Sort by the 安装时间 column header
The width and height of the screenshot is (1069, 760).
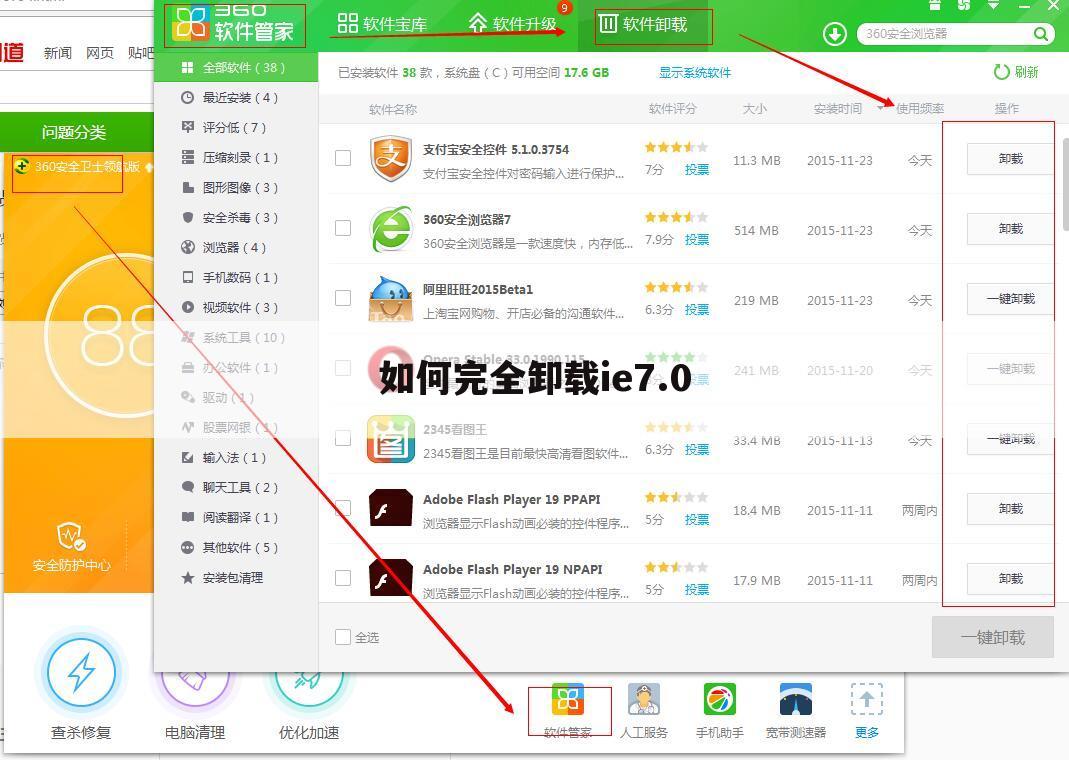click(x=838, y=108)
